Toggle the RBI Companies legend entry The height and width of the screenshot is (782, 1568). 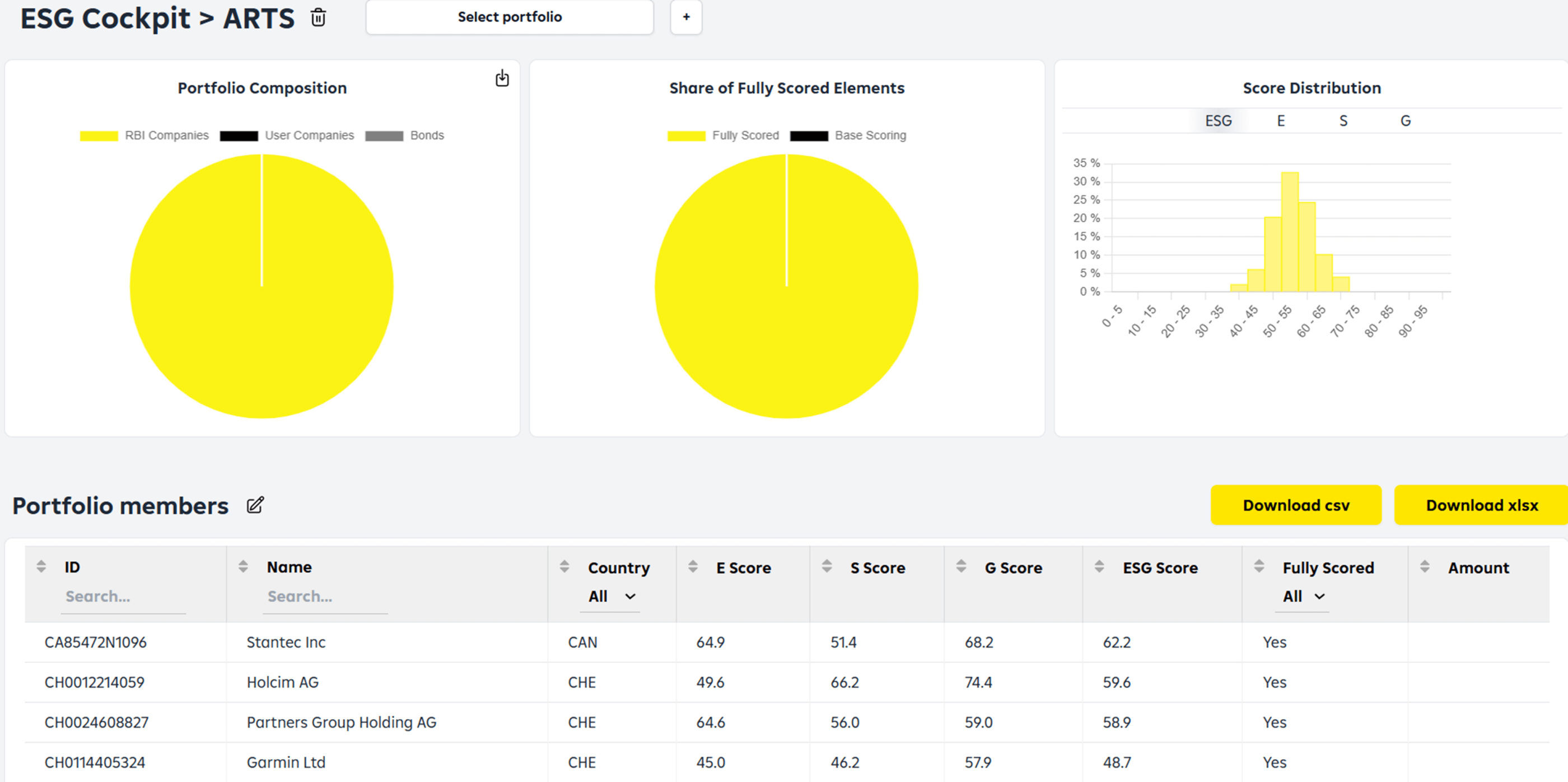click(x=167, y=135)
